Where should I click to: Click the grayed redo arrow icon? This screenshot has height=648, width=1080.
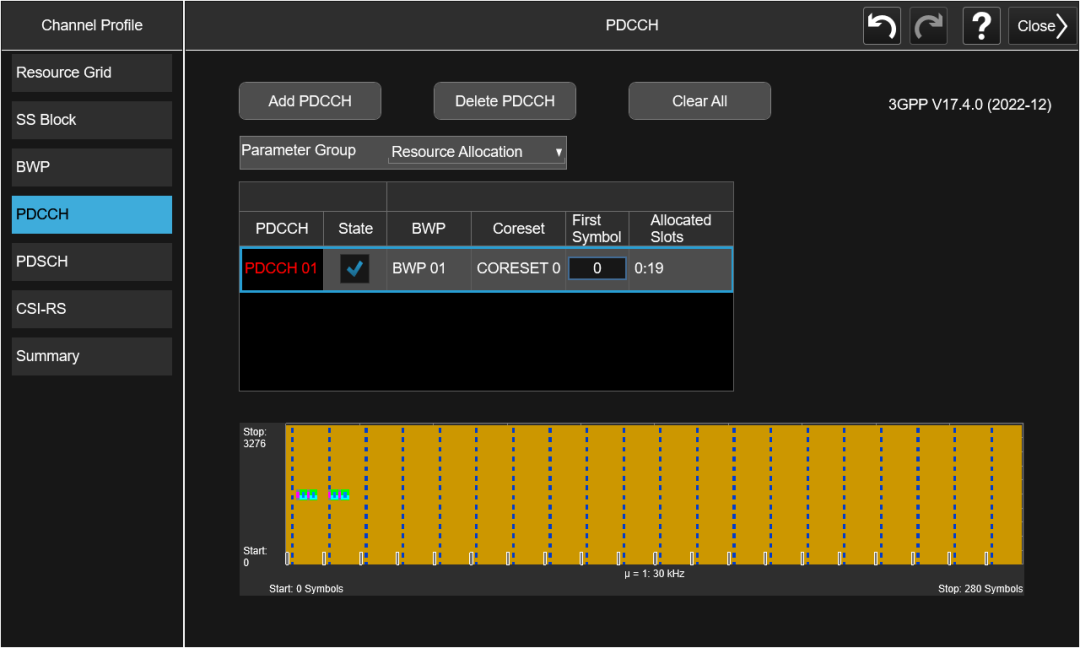tap(928, 26)
